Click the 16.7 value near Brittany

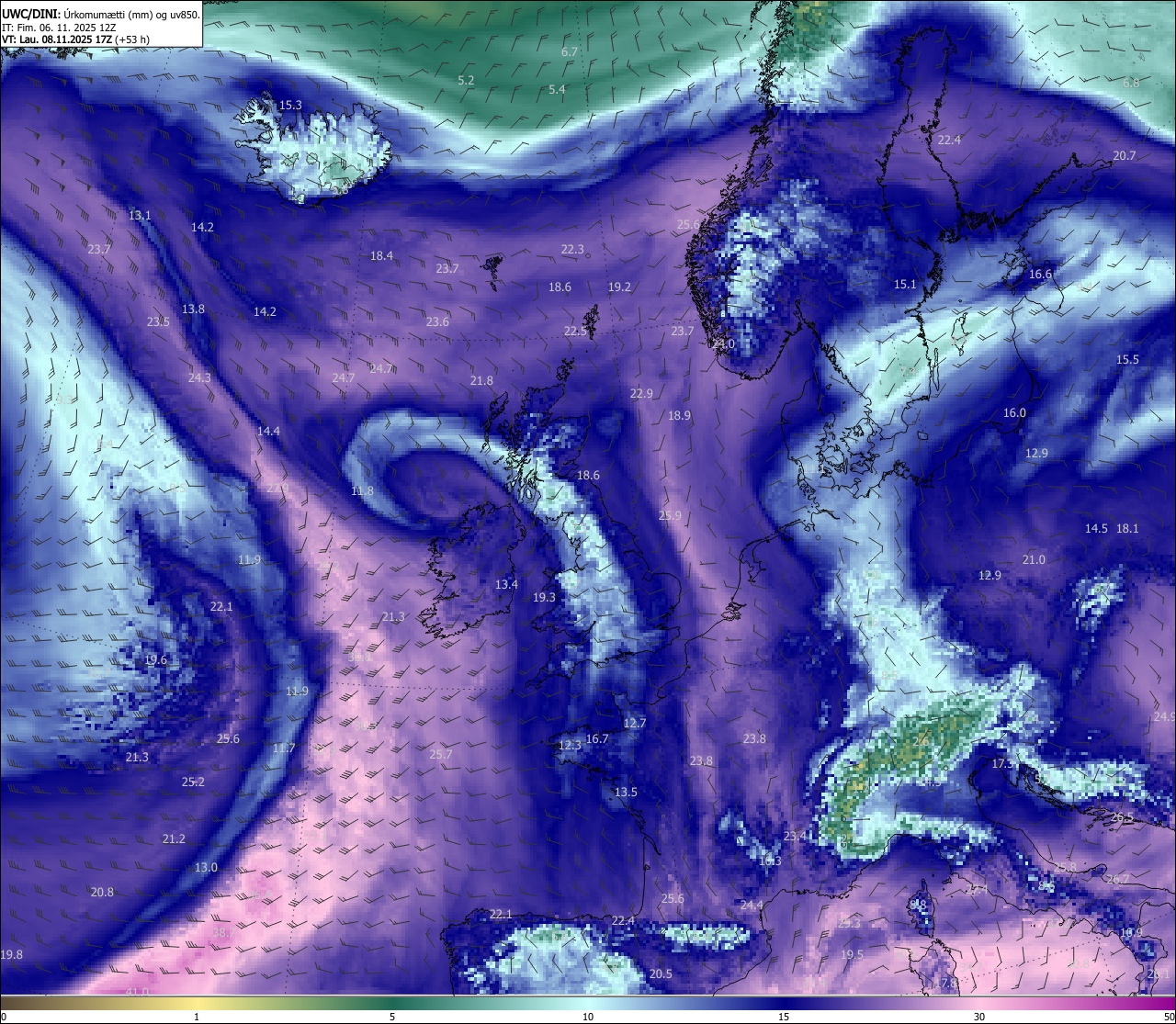[597, 739]
